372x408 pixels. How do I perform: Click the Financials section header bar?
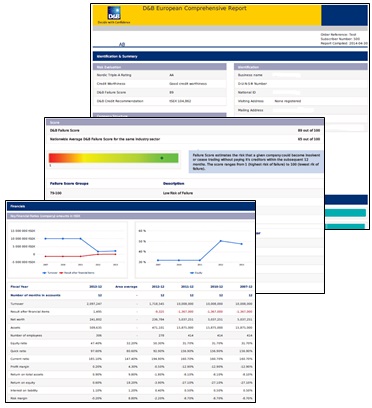[x=131, y=206]
